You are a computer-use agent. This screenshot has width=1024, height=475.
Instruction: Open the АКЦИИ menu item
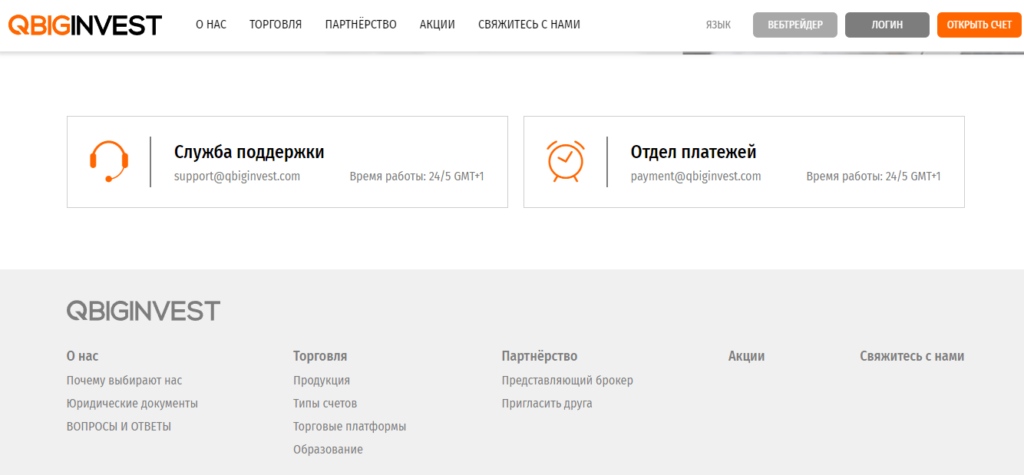(x=437, y=25)
